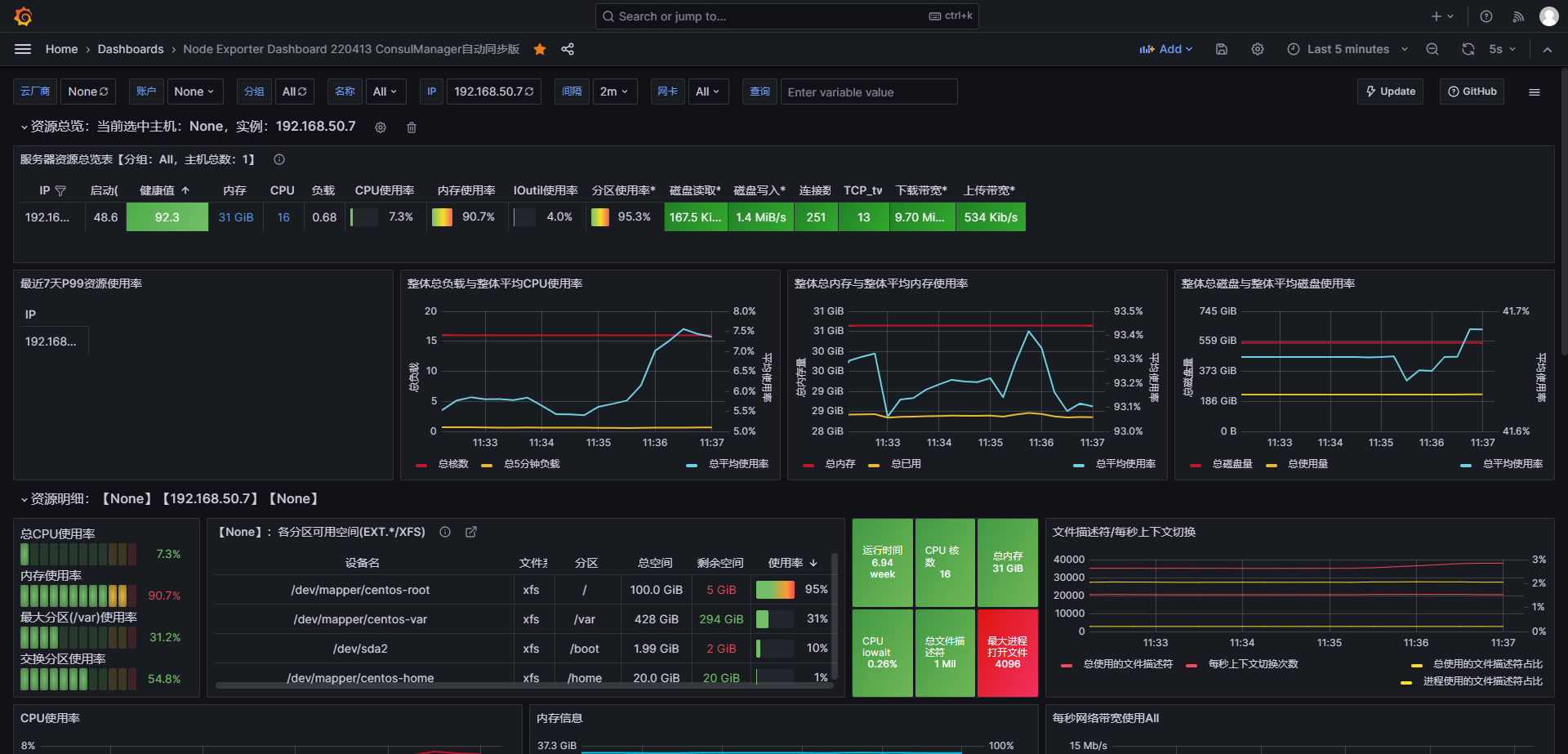Click the green 健康值 92.3 cell

(167, 217)
